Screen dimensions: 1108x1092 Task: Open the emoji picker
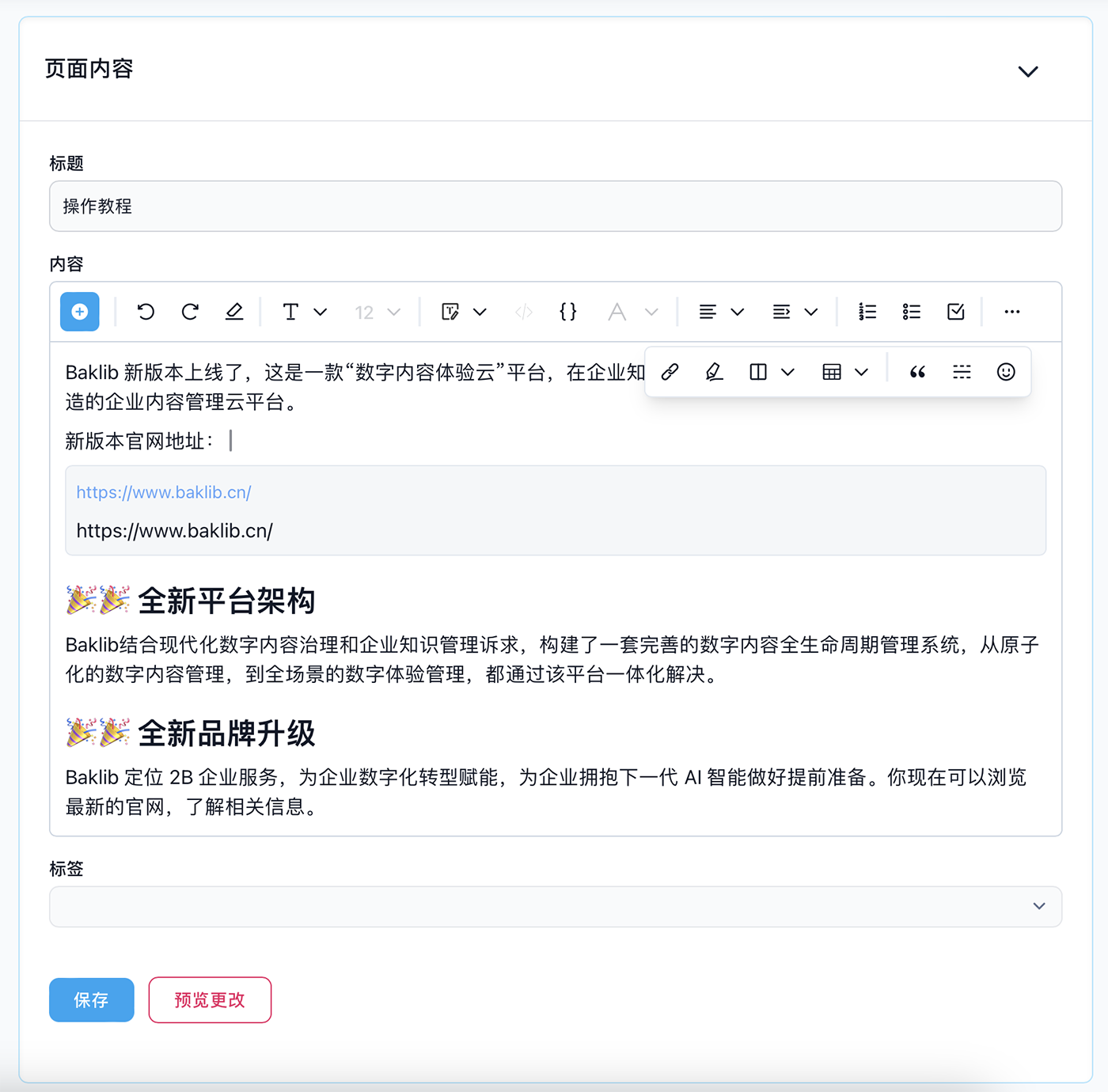[1006, 372]
